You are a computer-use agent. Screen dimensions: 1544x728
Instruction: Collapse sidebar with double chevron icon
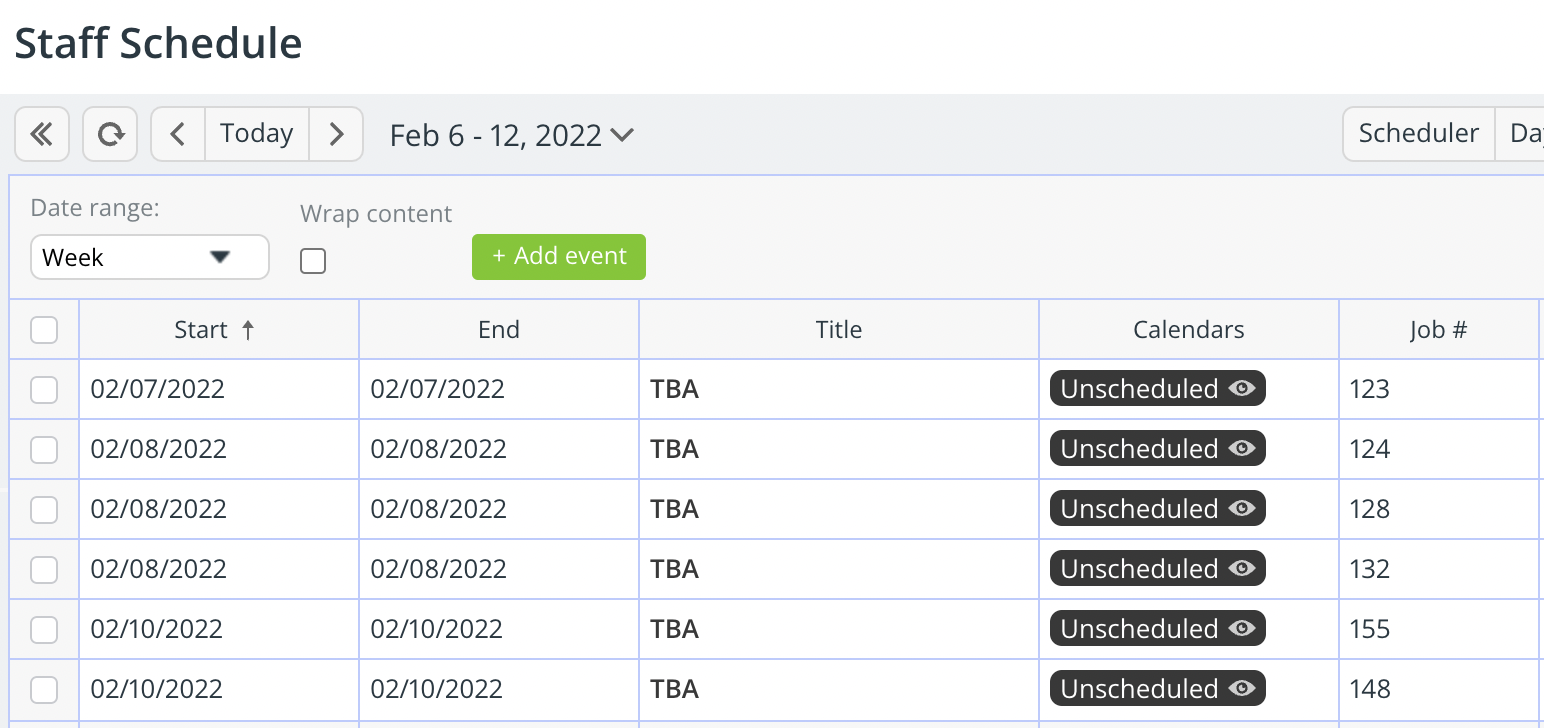coord(42,134)
